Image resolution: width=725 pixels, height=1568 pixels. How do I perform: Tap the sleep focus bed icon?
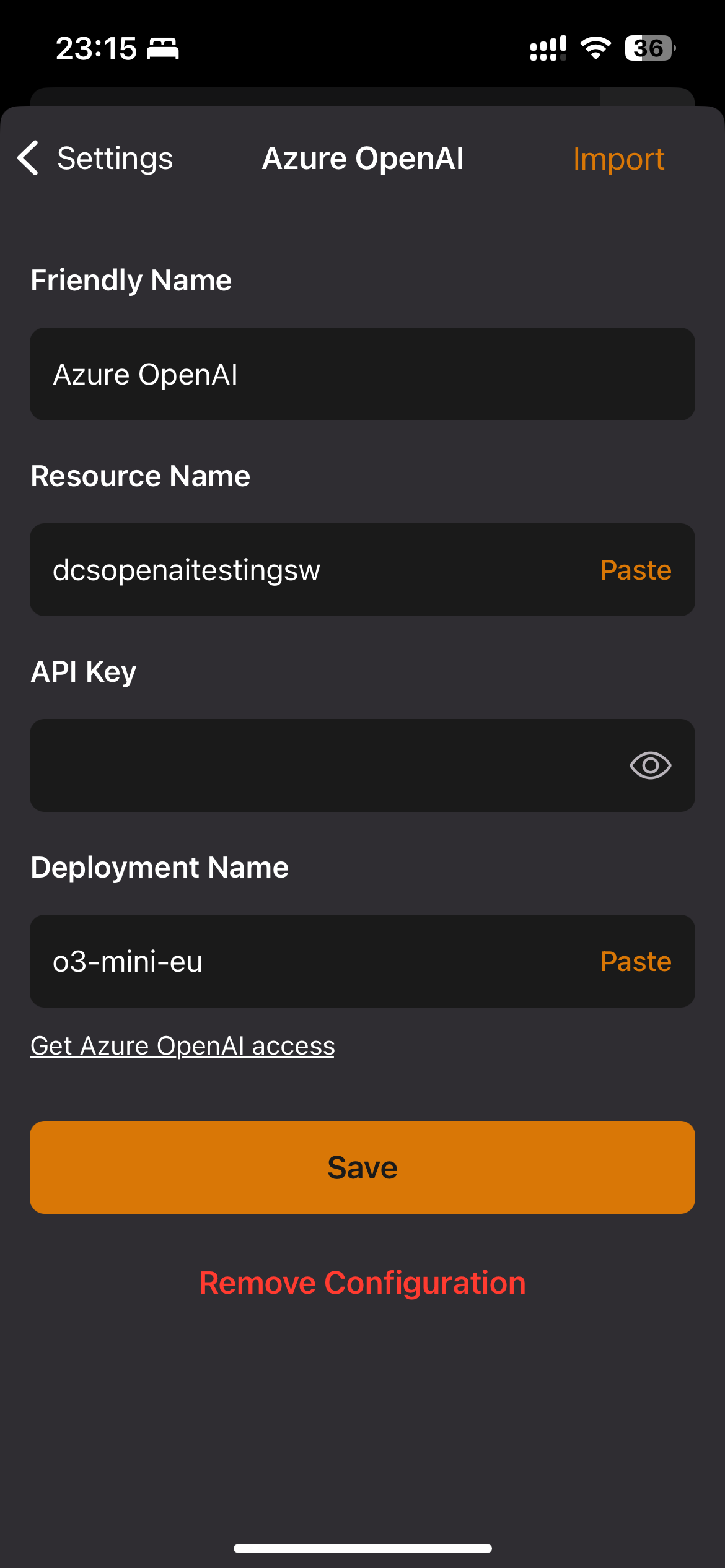click(162, 48)
